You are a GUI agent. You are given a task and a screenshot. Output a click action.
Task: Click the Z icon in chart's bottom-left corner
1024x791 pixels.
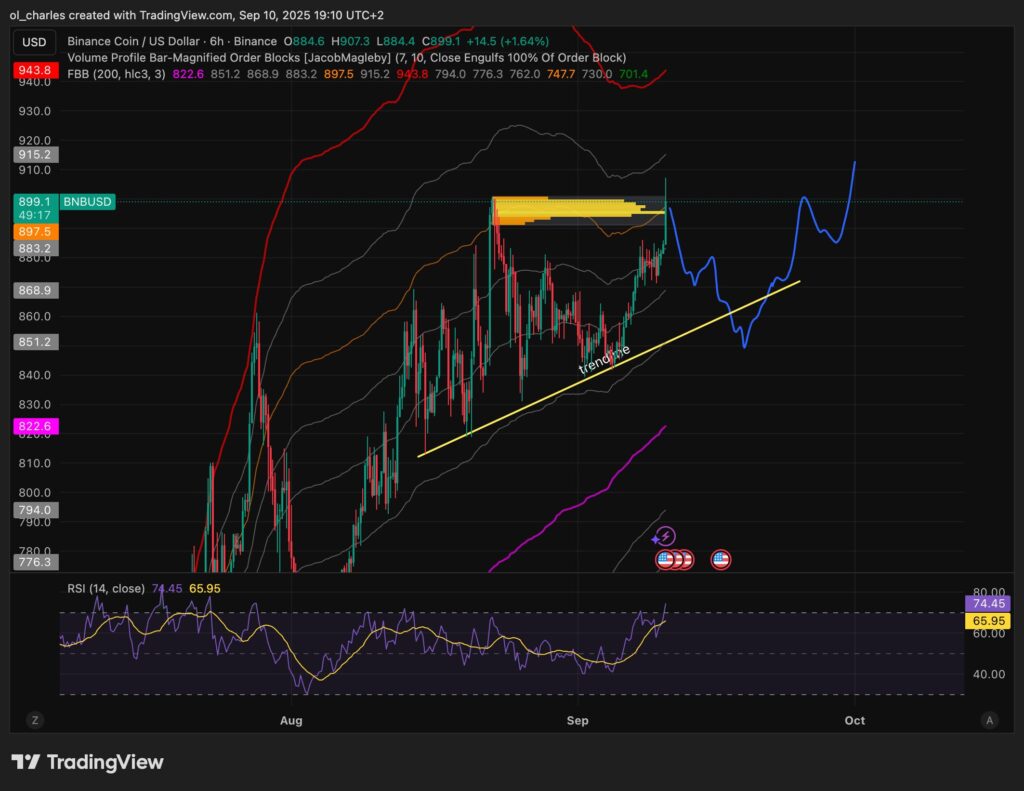(34, 719)
